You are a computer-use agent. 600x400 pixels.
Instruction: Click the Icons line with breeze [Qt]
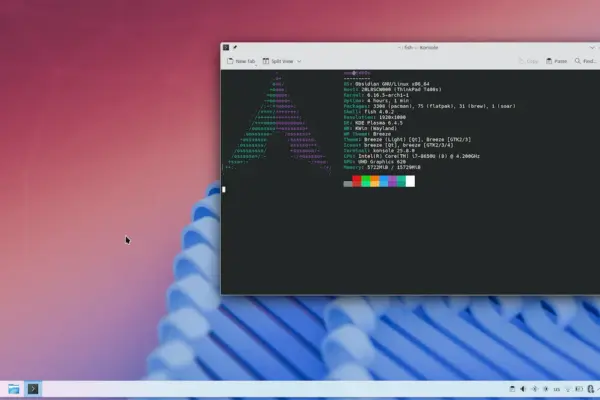(x=398, y=145)
